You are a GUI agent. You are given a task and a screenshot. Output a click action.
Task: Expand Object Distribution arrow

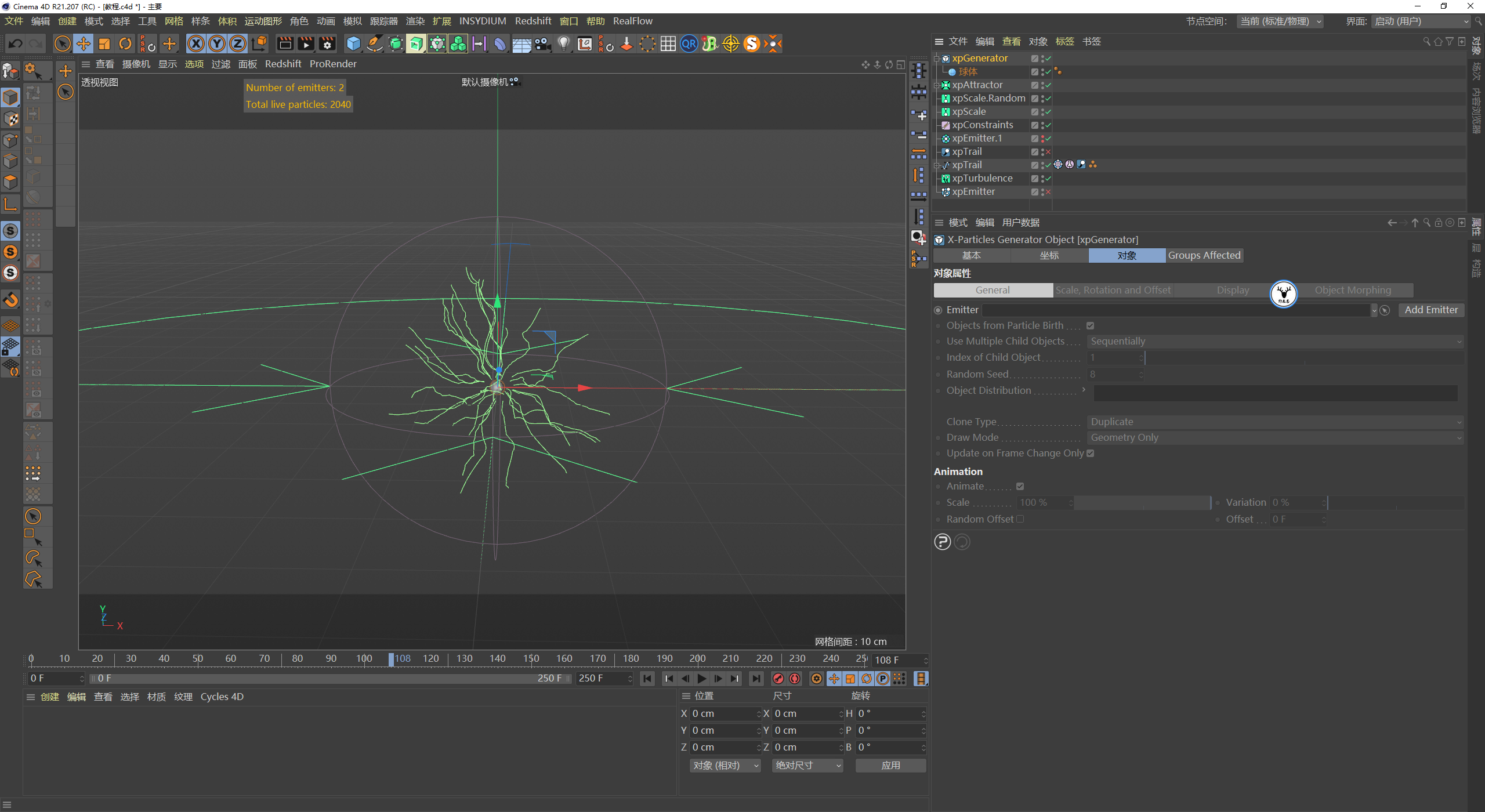click(x=1084, y=390)
